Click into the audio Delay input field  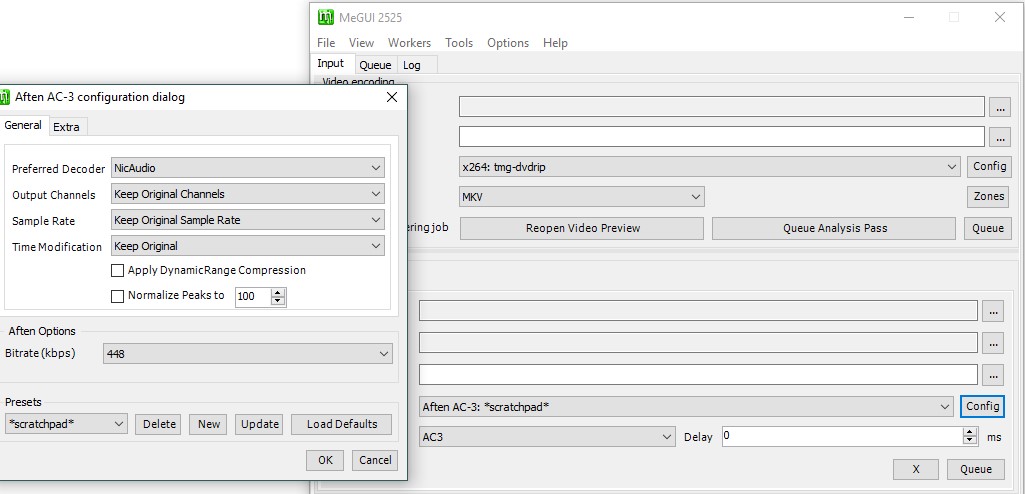click(x=840, y=437)
